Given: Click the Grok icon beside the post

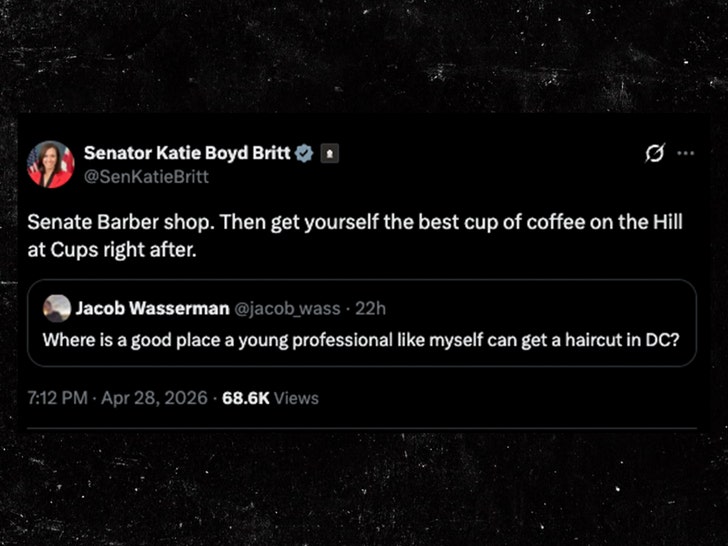Looking at the screenshot, I should (x=657, y=154).
